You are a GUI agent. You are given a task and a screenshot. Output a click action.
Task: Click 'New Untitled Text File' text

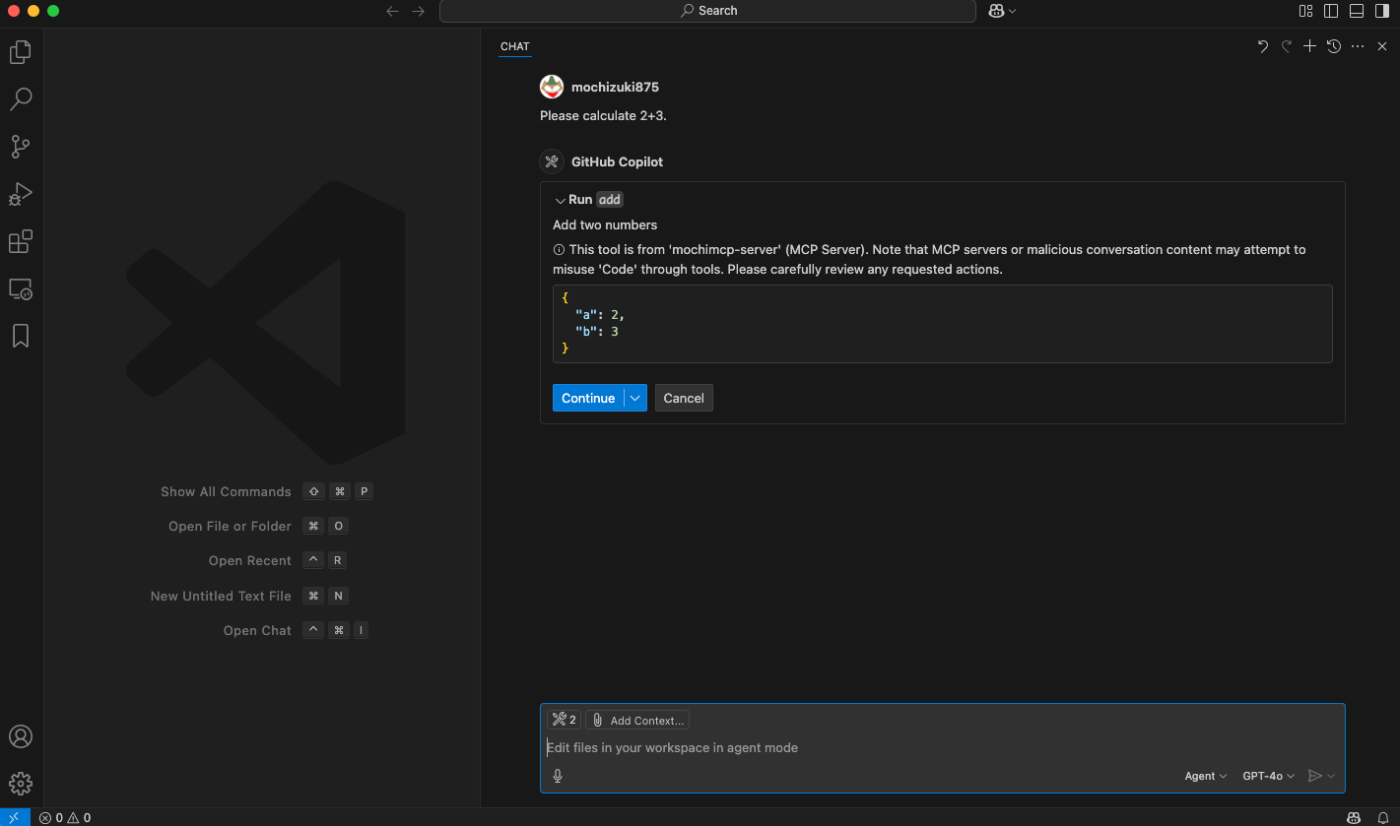(x=221, y=596)
